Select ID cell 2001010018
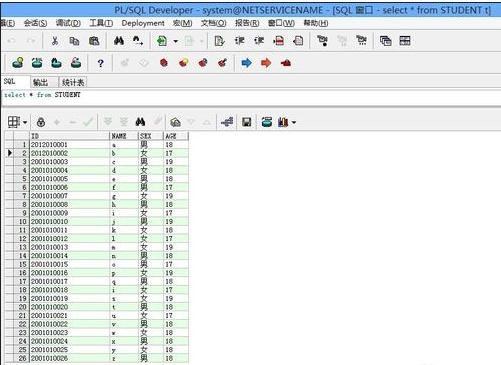 (70, 290)
